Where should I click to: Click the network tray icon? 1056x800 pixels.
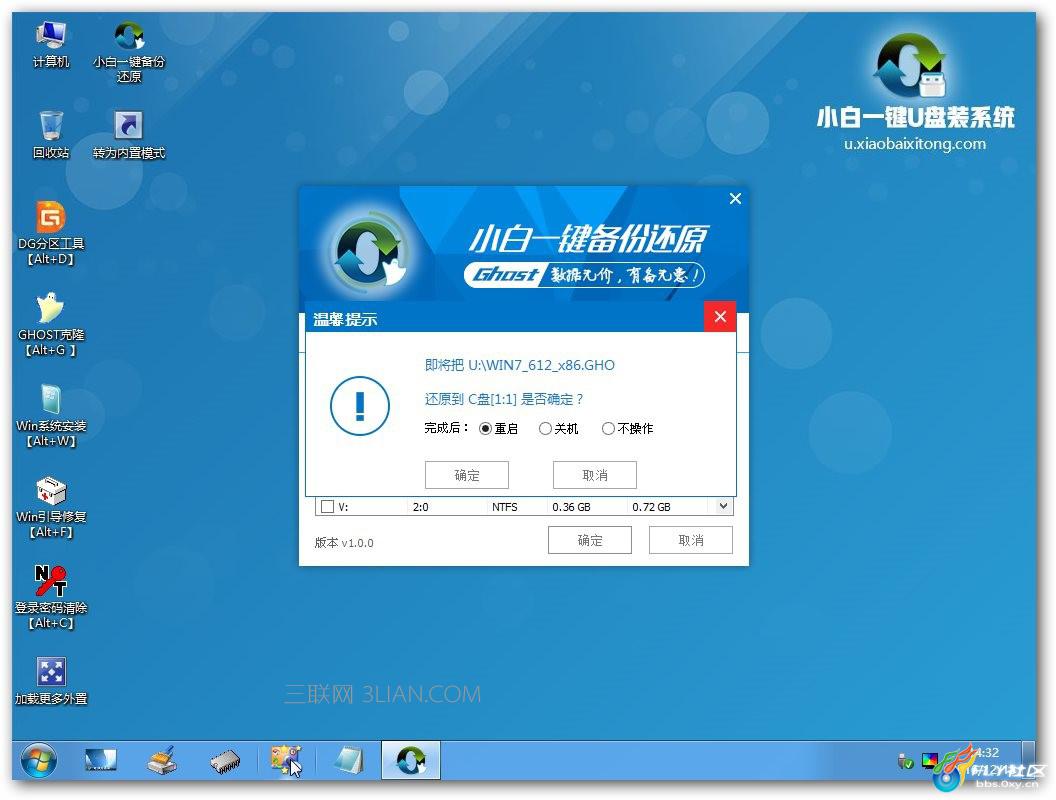click(906, 762)
